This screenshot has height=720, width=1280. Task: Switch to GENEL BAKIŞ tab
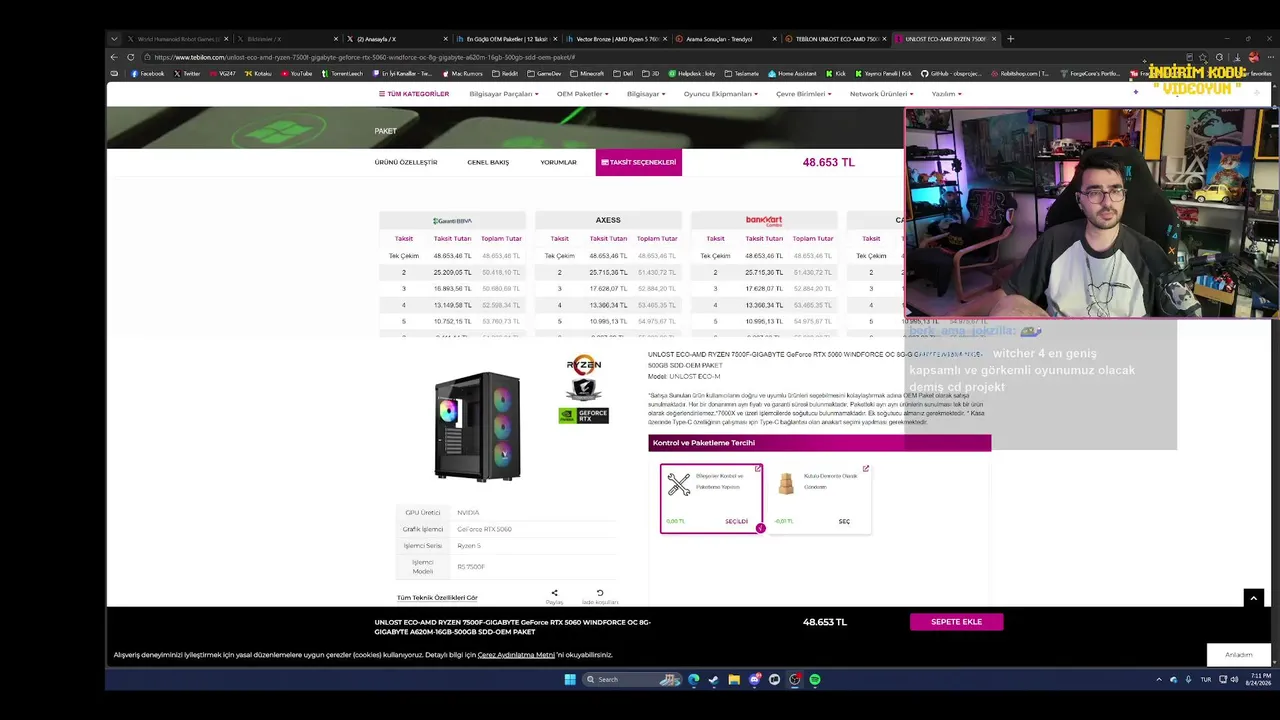coord(488,162)
